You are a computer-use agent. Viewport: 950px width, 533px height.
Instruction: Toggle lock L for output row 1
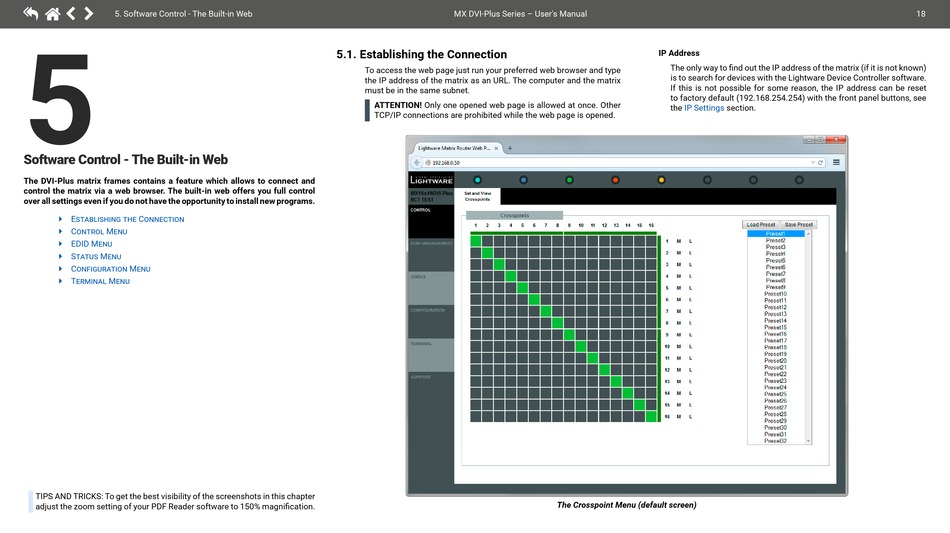coord(690,241)
